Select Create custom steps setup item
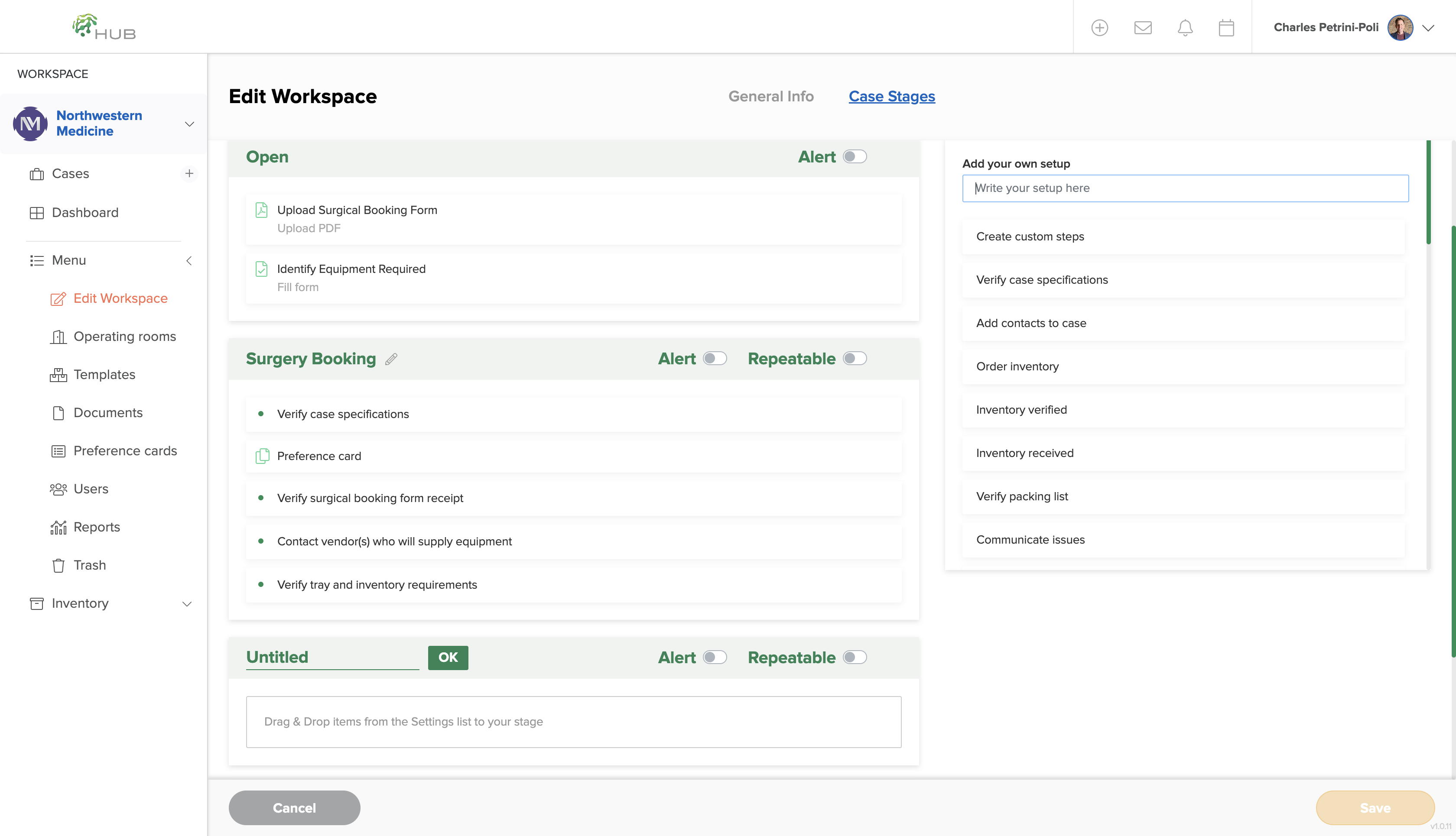 [1183, 237]
